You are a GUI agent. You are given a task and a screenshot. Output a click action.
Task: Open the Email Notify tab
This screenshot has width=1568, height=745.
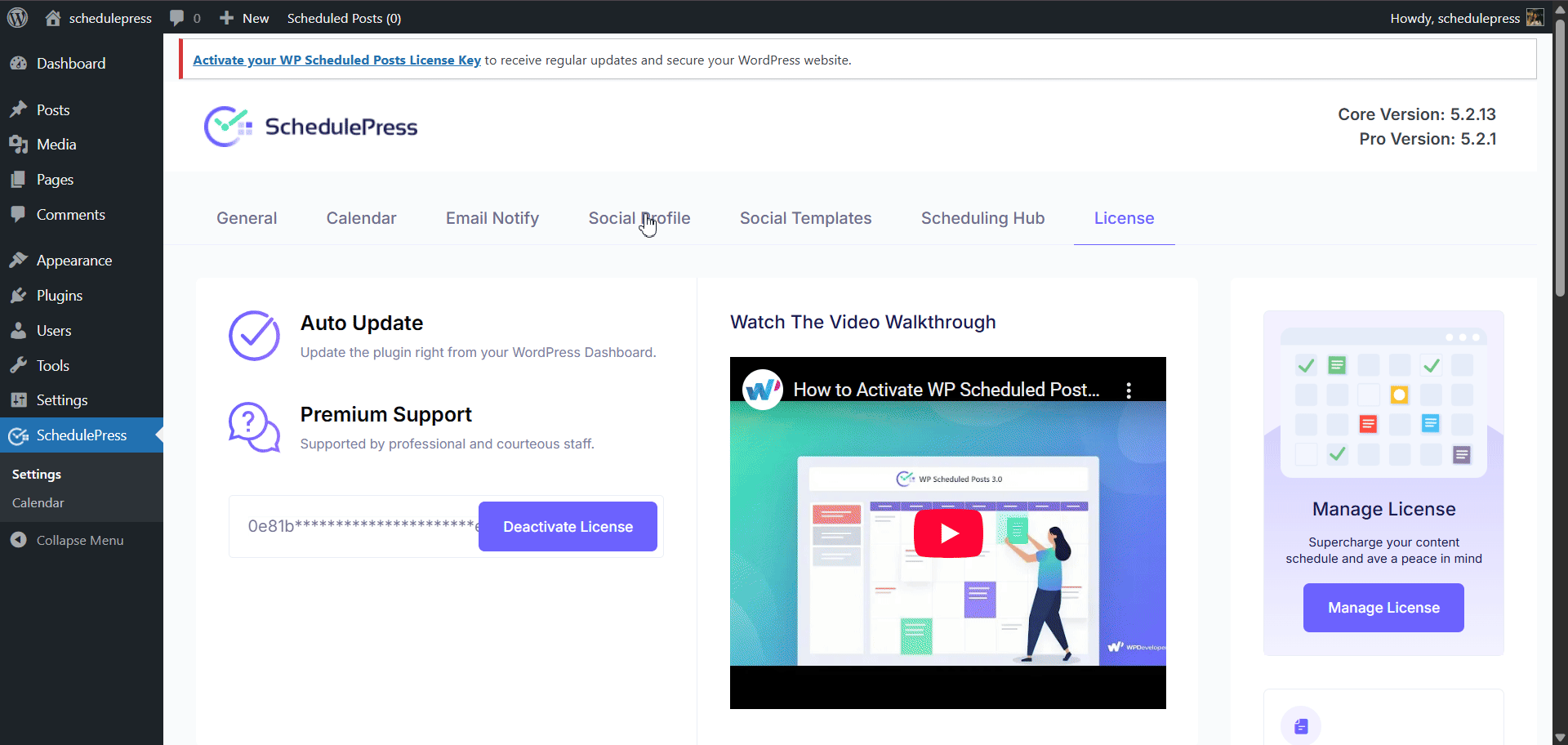[492, 218]
